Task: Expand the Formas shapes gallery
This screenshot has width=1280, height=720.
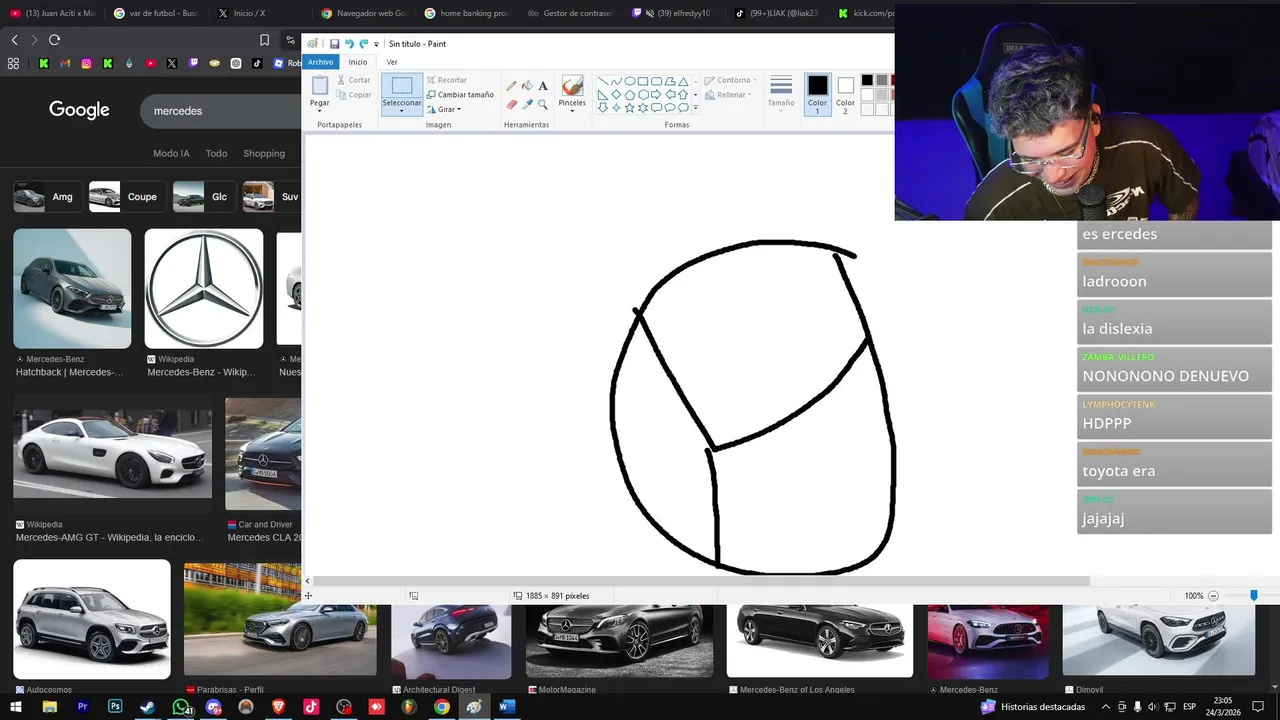Action: click(x=695, y=108)
